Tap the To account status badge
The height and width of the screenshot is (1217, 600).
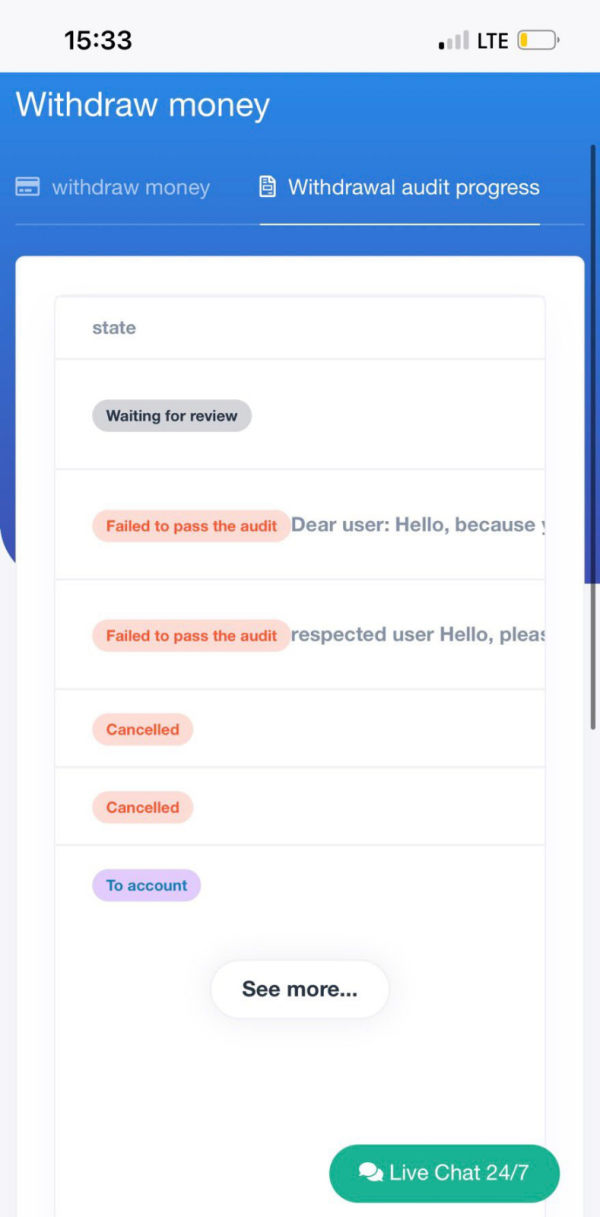[x=146, y=886]
